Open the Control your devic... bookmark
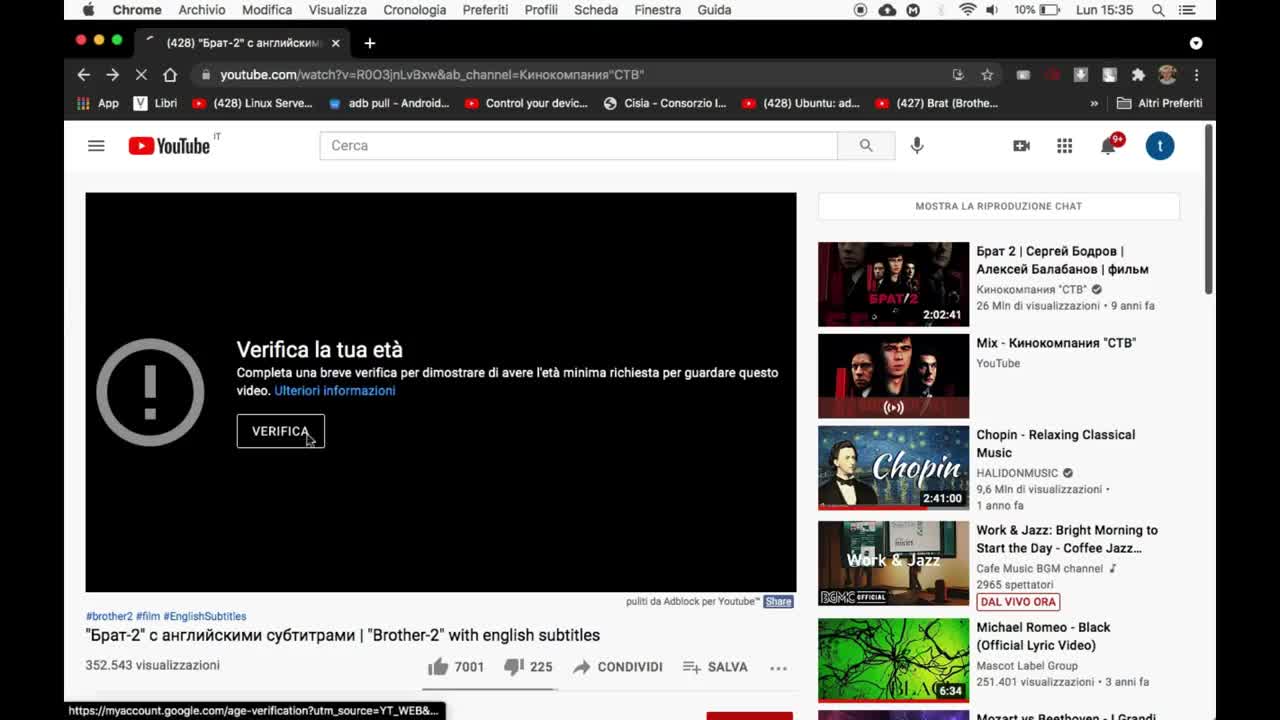 pos(526,103)
